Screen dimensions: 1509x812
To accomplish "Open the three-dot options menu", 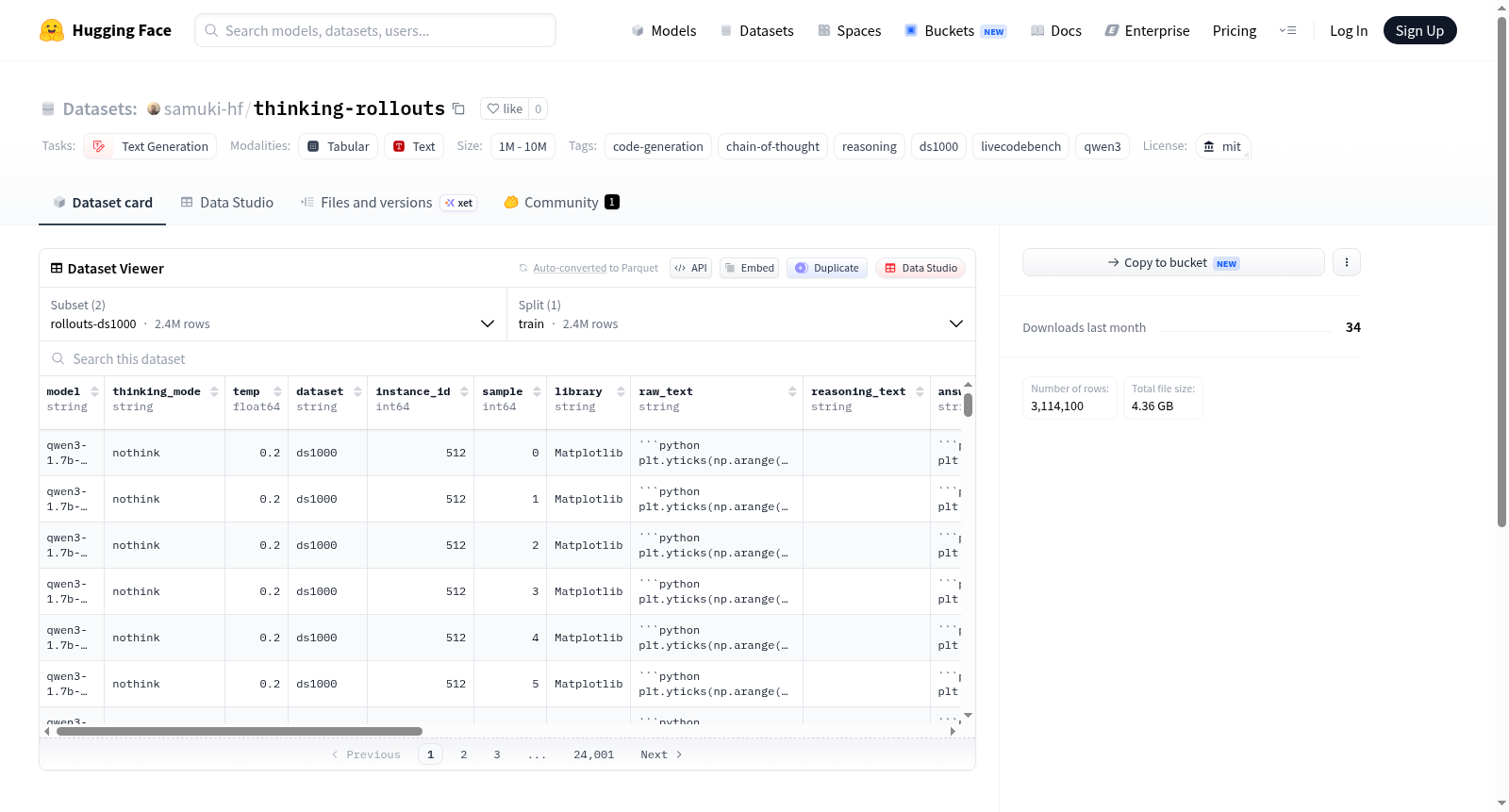I will (x=1347, y=262).
